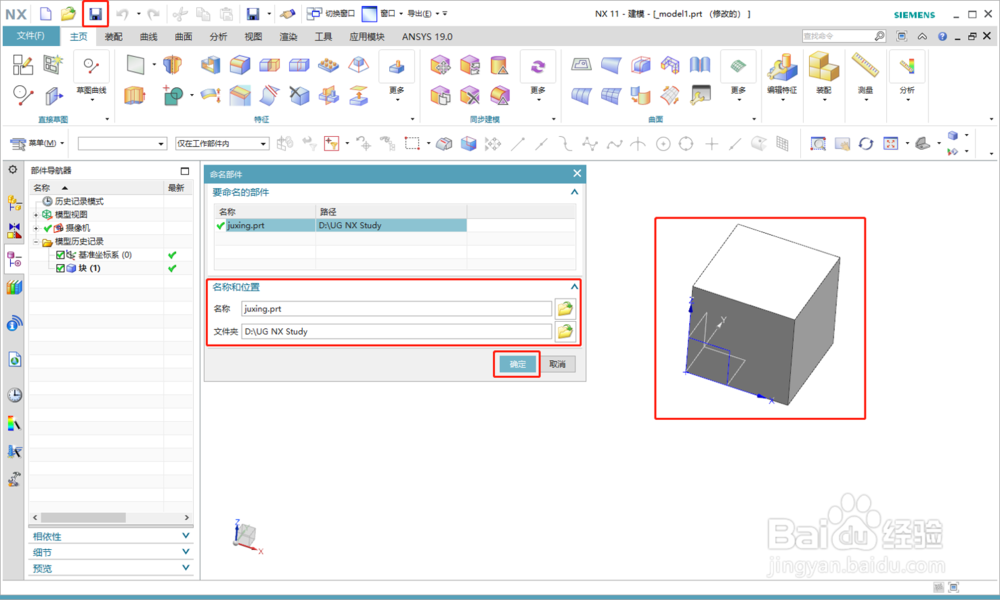Collapse the 名称和位置 section

coord(574,287)
